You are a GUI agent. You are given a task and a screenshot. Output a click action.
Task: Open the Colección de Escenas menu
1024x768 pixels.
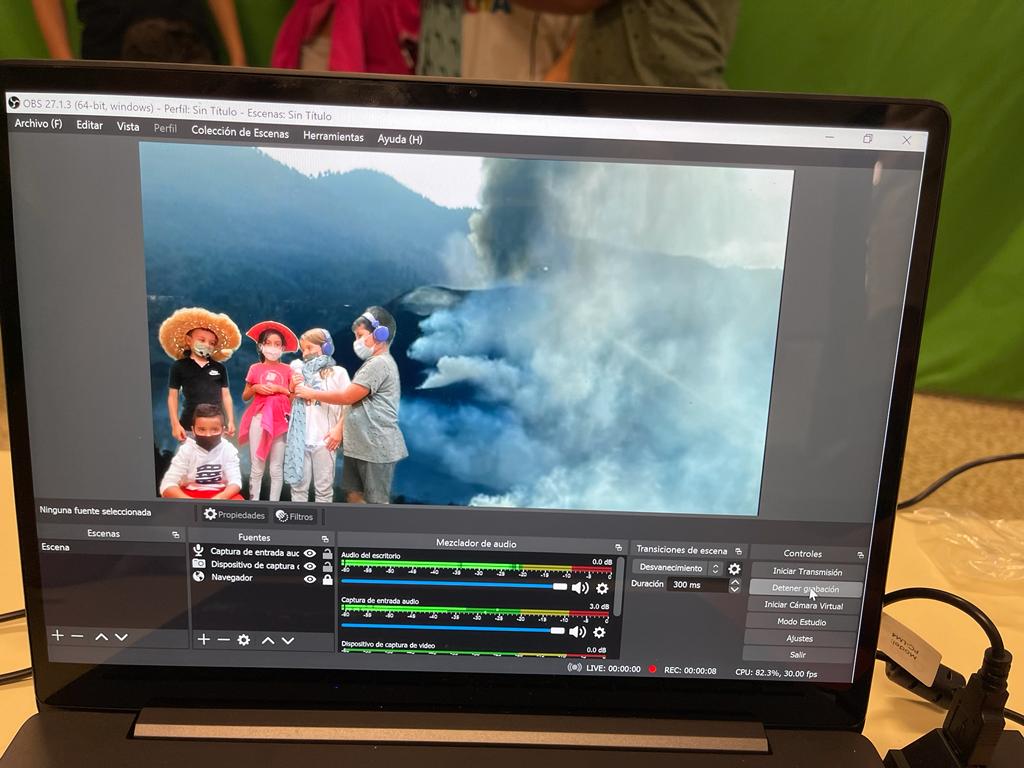click(x=240, y=132)
